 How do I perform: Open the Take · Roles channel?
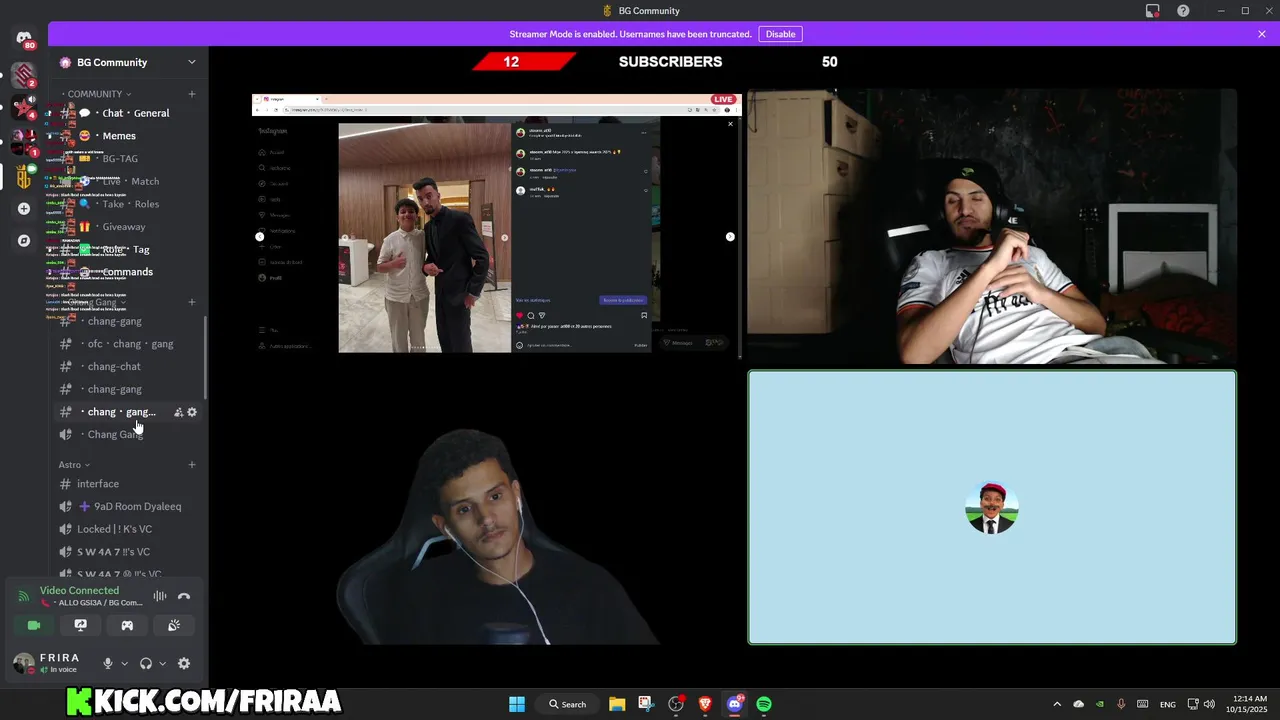coord(128,204)
